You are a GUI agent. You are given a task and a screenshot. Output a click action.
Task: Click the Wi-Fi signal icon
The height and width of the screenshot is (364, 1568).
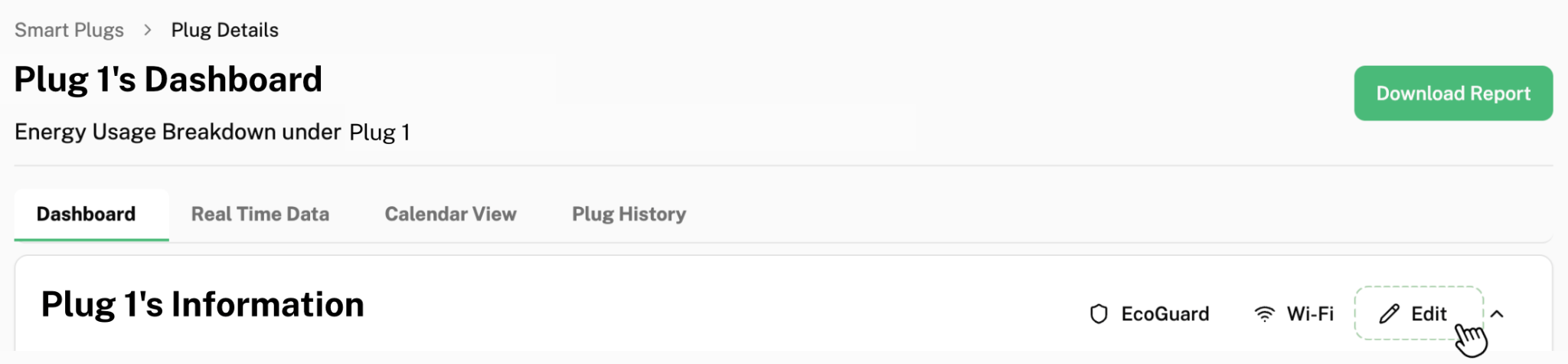(1264, 314)
